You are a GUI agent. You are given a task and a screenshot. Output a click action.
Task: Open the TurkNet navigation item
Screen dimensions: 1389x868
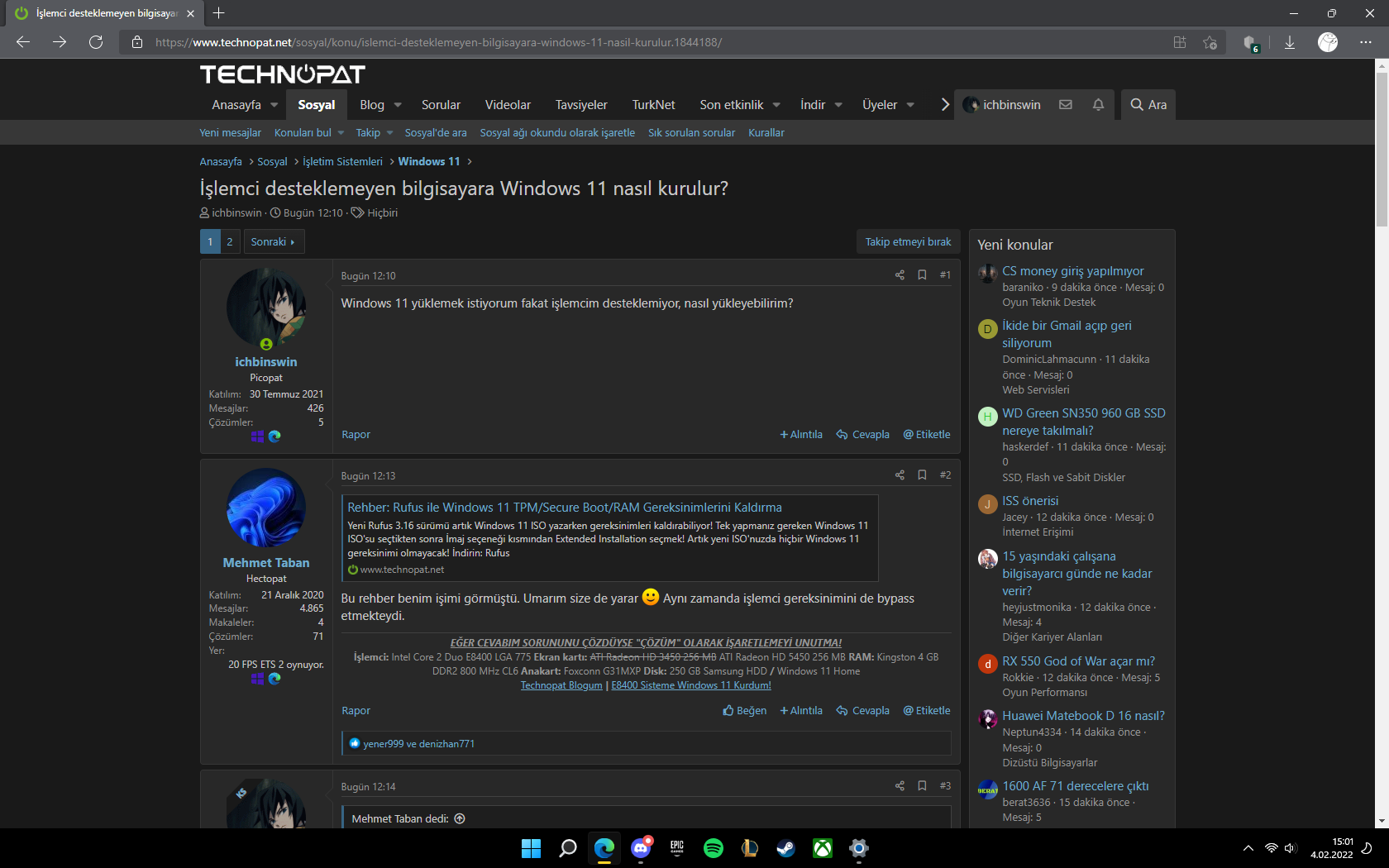pos(653,105)
